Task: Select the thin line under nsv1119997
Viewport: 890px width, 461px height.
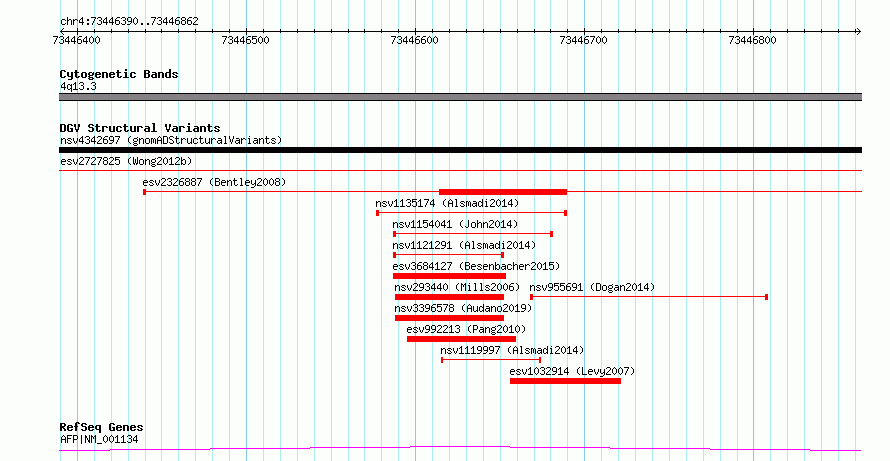Action: pyautogui.click(x=491, y=360)
